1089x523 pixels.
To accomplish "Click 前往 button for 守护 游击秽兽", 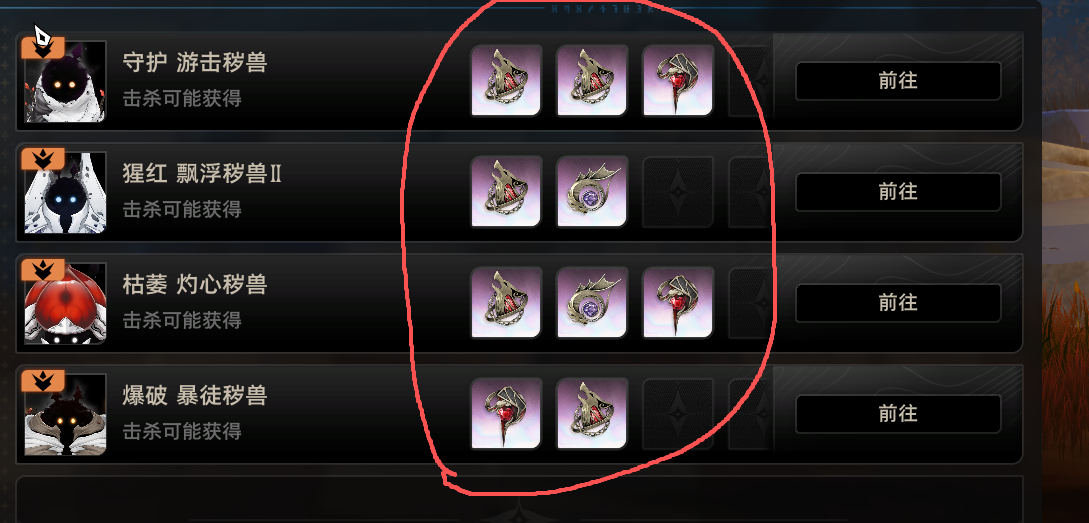I will pos(898,81).
